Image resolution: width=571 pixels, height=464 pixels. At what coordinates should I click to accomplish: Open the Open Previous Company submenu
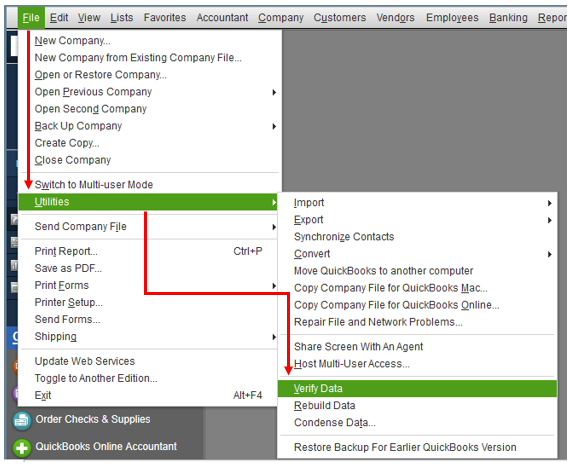click(x=148, y=92)
